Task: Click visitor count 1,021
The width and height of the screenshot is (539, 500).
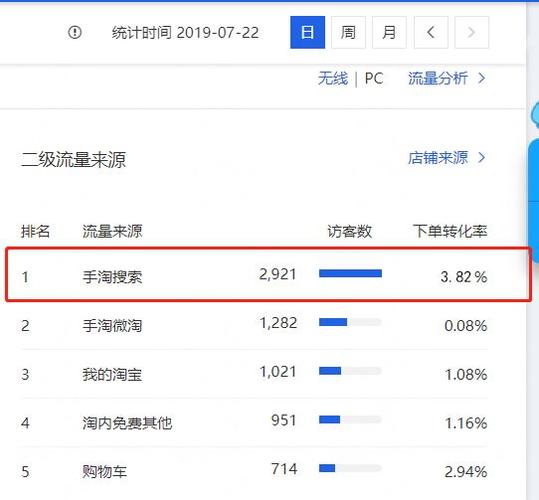Action: 278,372
